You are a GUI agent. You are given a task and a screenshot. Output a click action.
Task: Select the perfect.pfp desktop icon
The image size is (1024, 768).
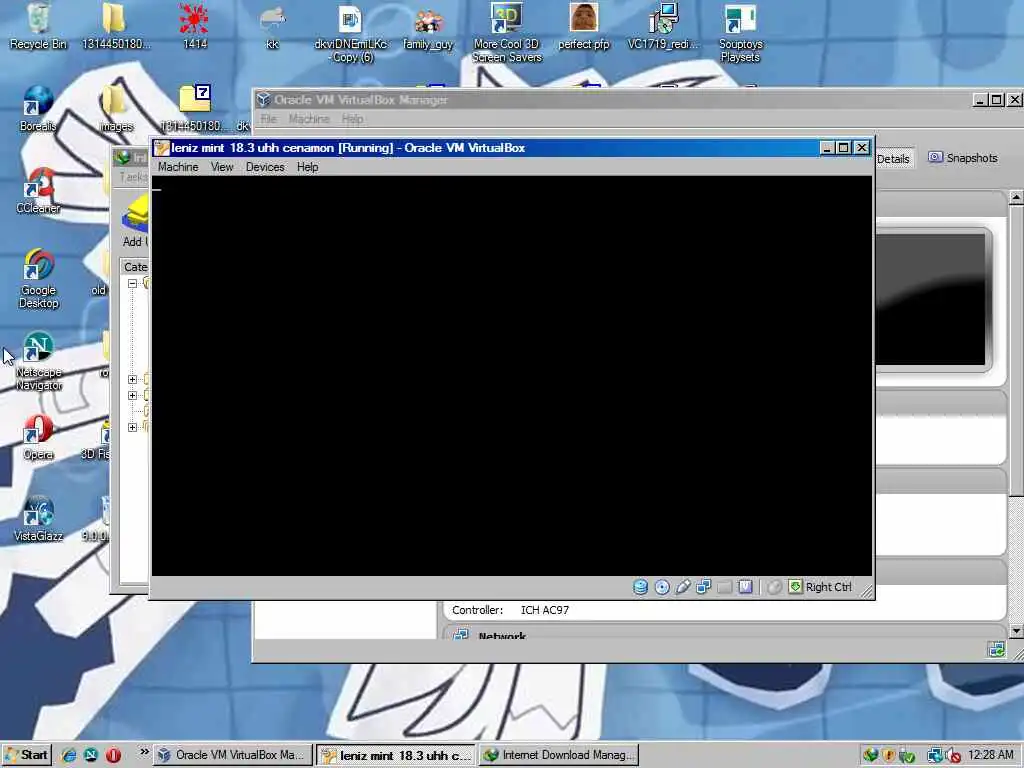pyautogui.click(x=584, y=26)
